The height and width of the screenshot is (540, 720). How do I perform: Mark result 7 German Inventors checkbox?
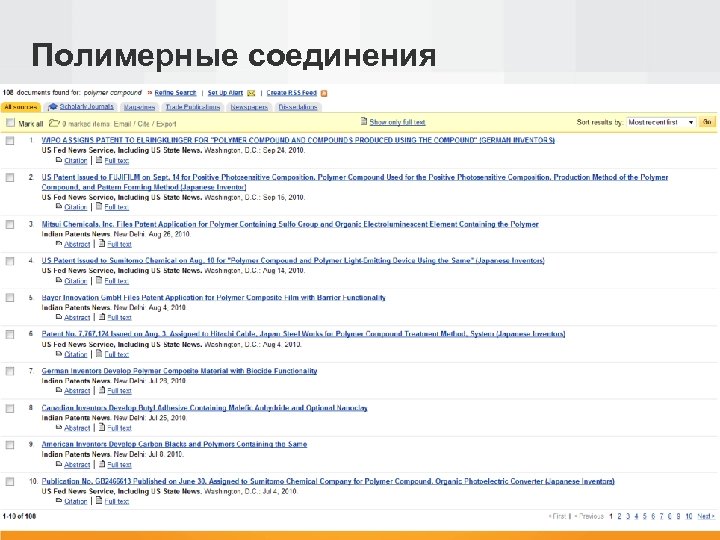(x=10, y=371)
